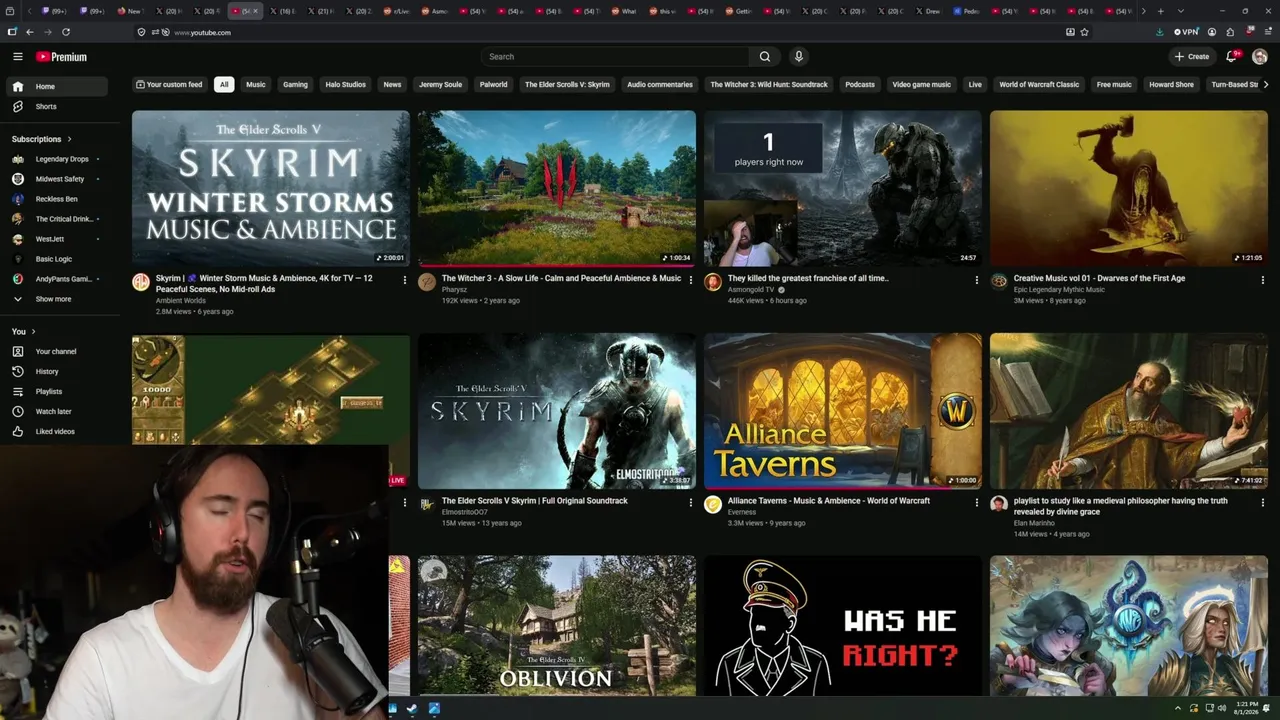Open the 'Was He Right?' video thumbnail
Screen dimensions: 1280x720
[x=843, y=626]
